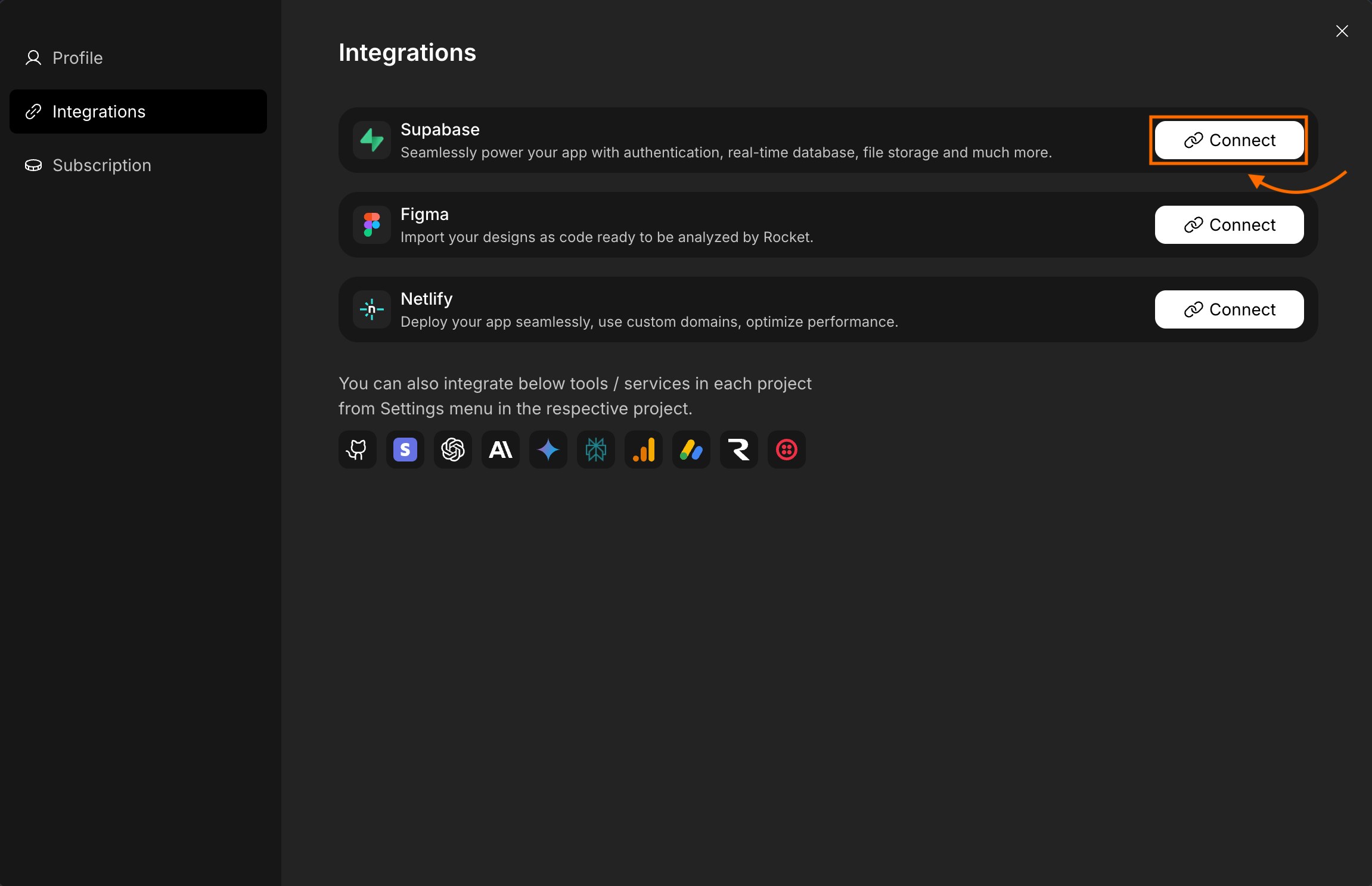
Task: Switch to the Profile section
Action: click(77, 58)
